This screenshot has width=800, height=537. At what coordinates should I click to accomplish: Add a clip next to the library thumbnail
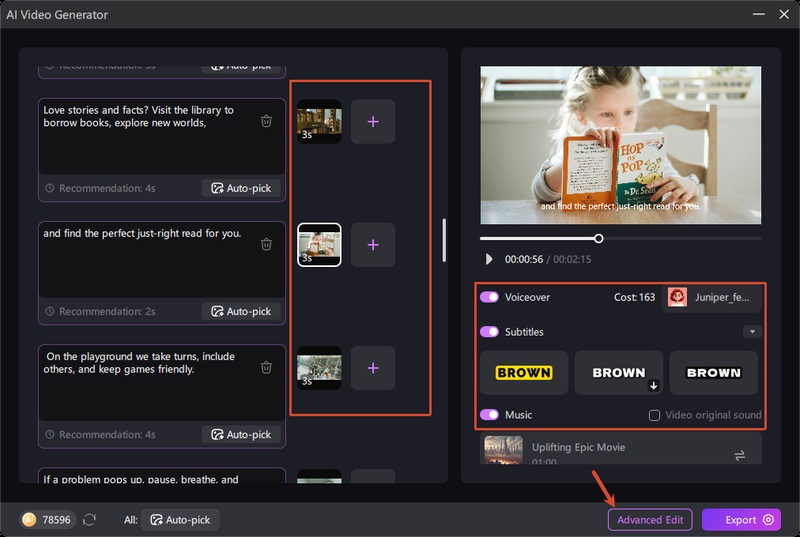pos(373,121)
